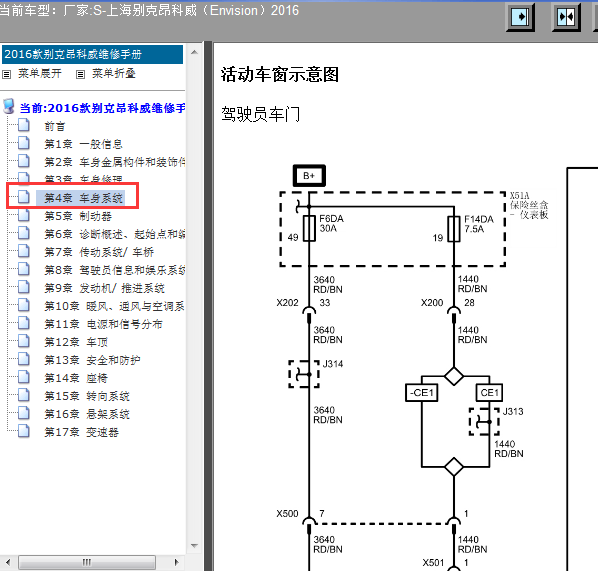Click the page icon beside 第12章
The image size is (598, 571).
[24, 341]
